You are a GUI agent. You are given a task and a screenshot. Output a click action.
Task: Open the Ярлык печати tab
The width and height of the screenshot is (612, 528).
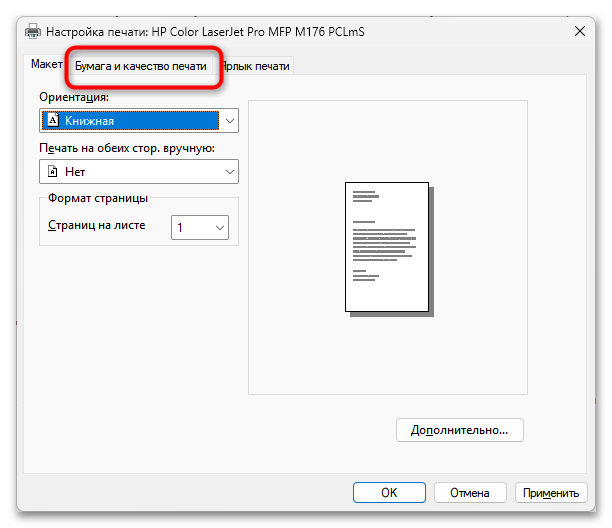coord(255,66)
